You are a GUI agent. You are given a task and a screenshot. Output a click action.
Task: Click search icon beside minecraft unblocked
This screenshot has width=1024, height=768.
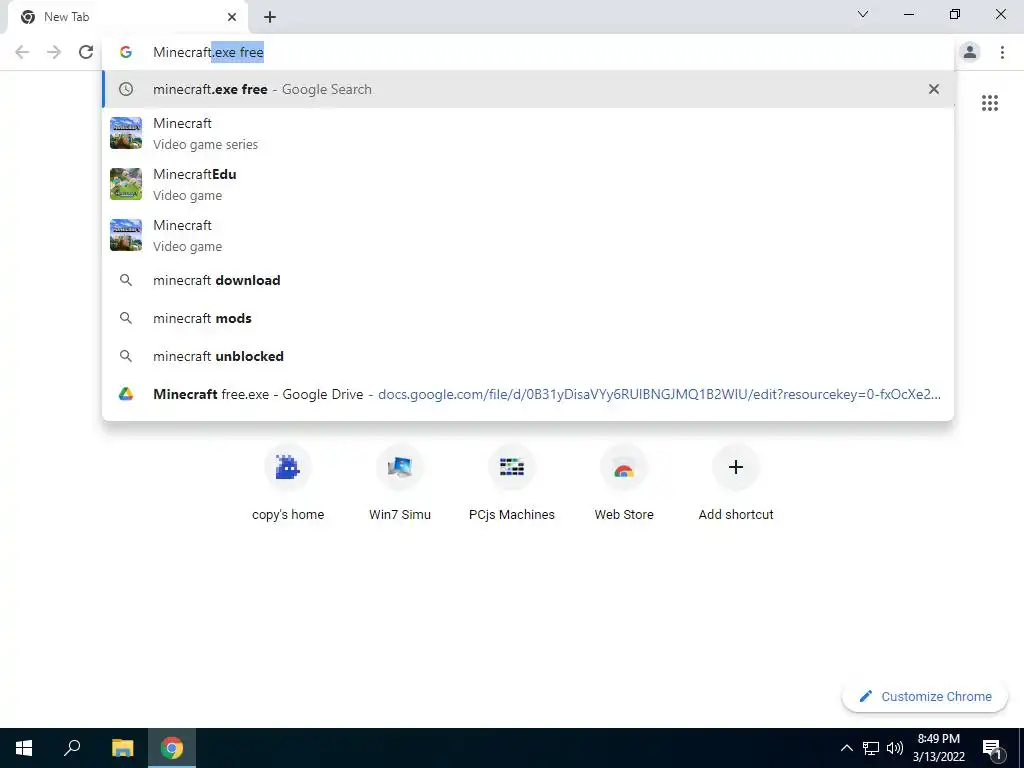pos(126,356)
